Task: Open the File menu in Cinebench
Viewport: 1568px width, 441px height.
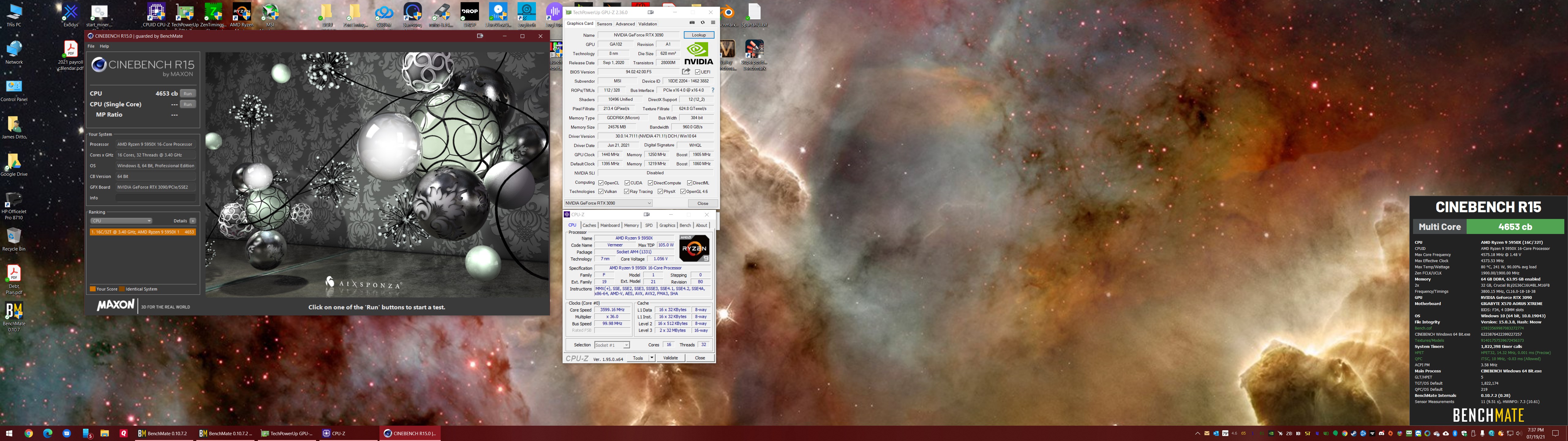Action: 91,46
